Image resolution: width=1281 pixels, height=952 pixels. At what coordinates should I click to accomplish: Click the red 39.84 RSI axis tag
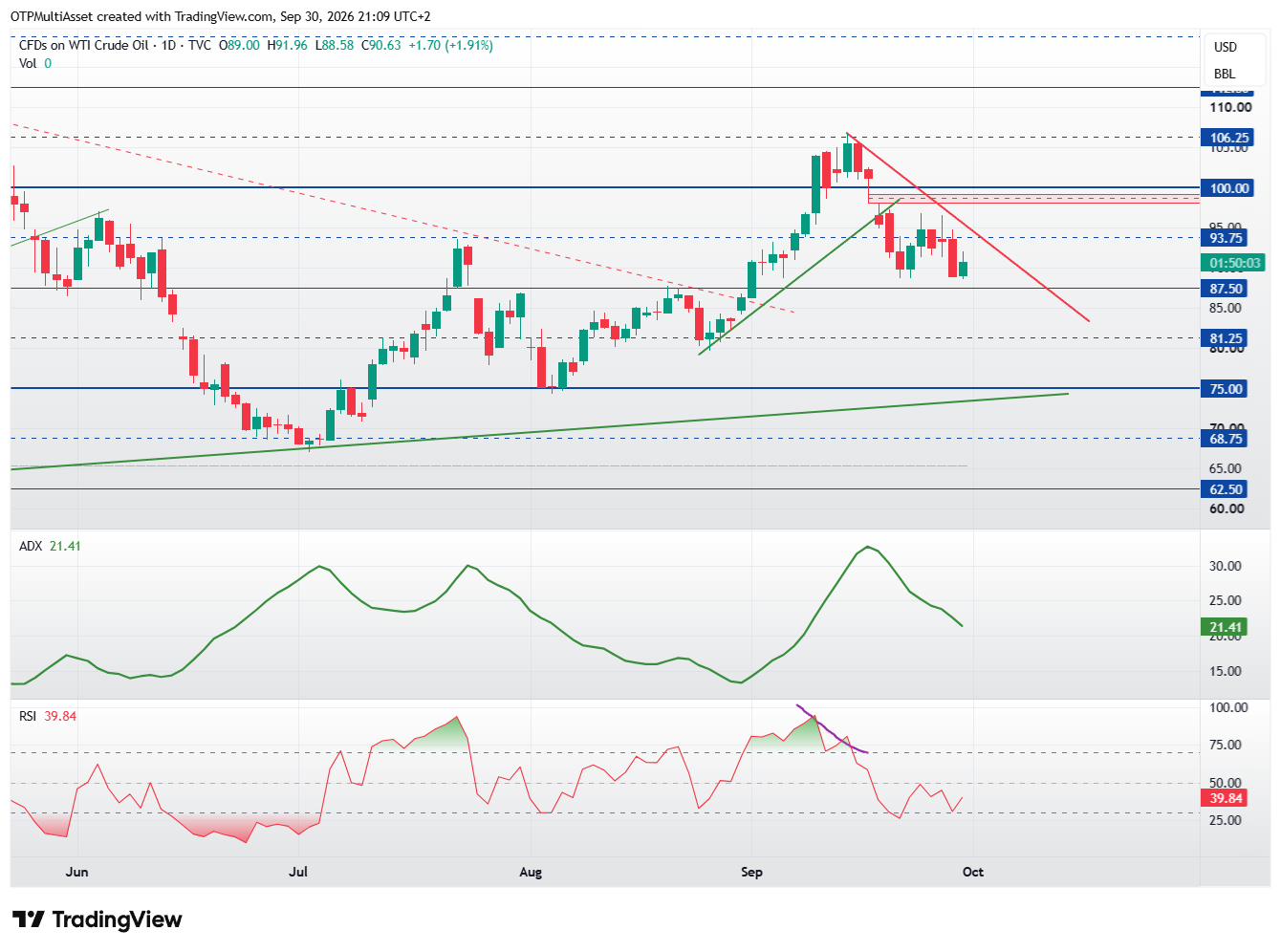coord(1225,798)
